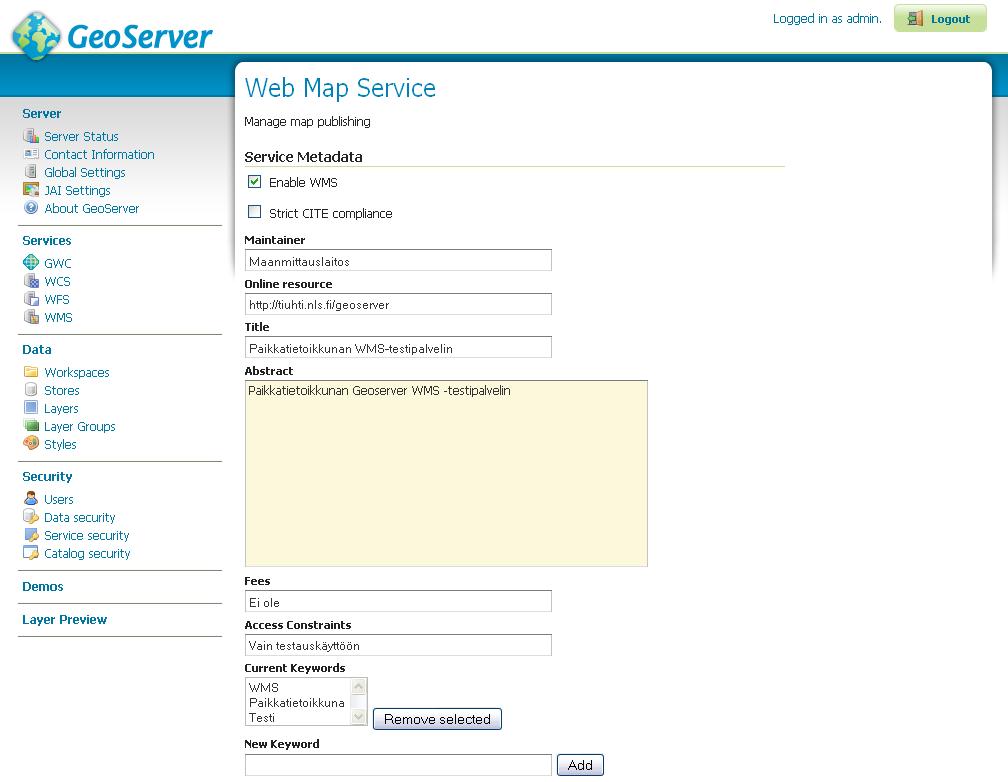Open the WFS service settings

(x=57, y=299)
